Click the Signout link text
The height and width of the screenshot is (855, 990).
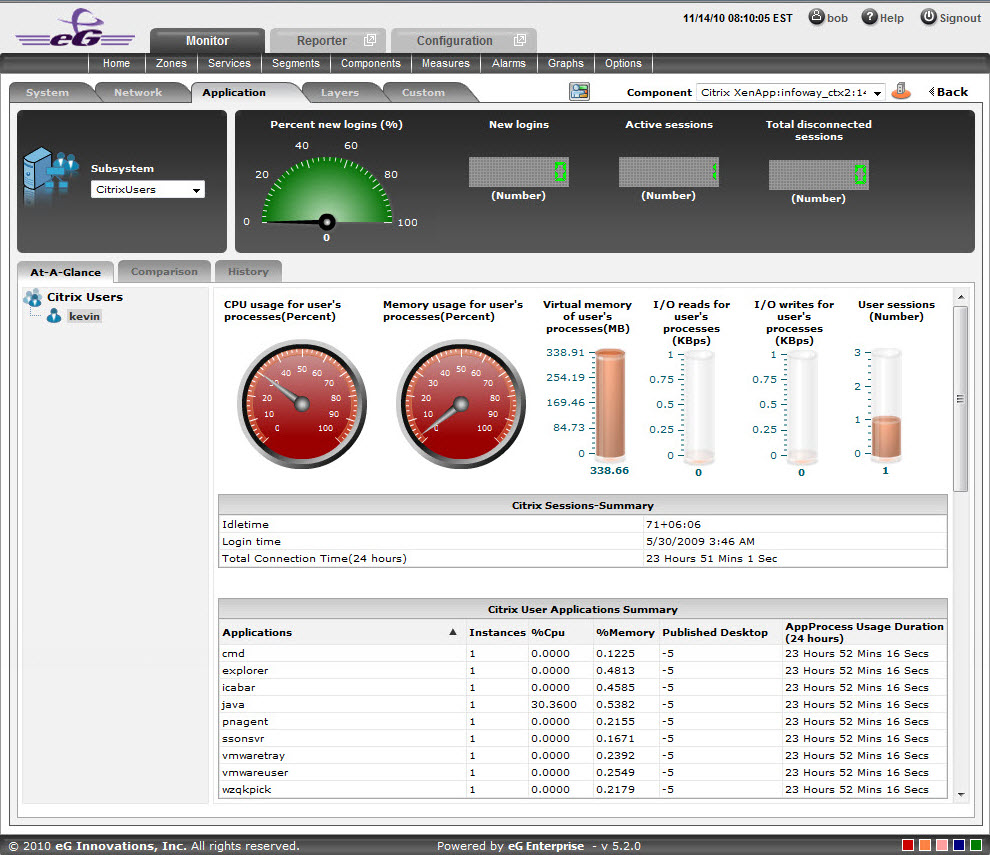click(960, 18)
